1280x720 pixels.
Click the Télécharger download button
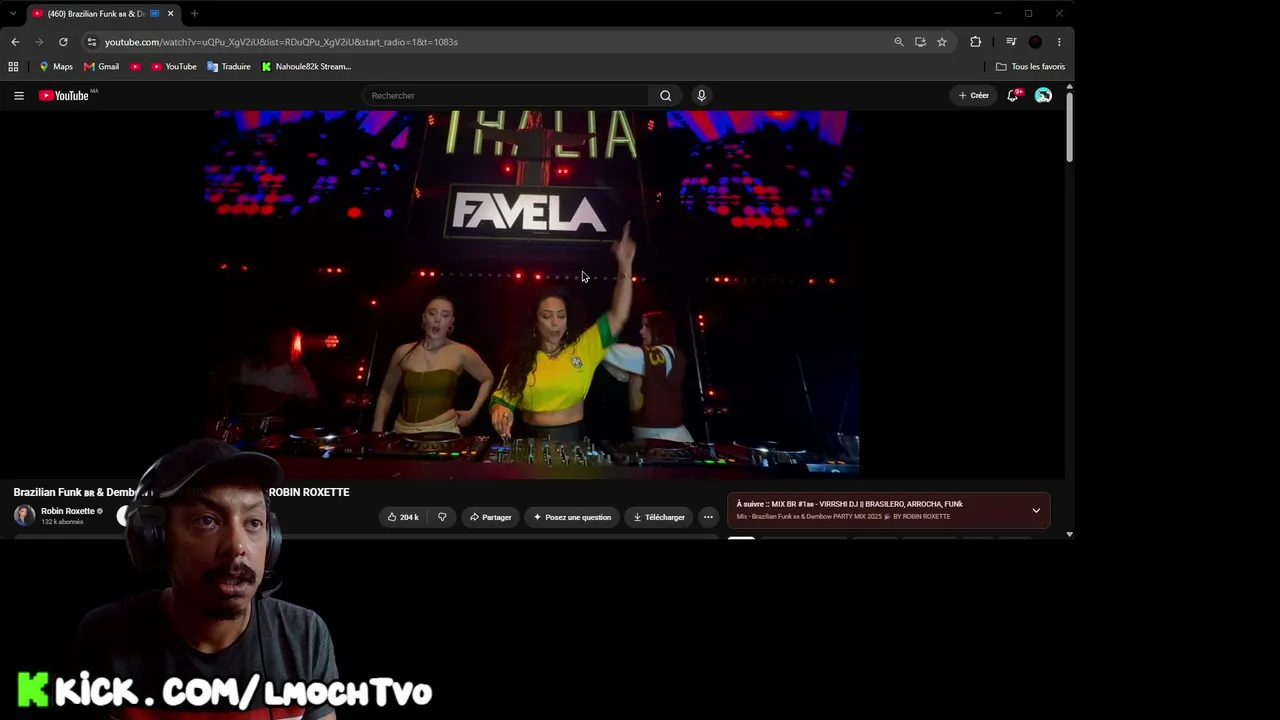click(659, 517)
